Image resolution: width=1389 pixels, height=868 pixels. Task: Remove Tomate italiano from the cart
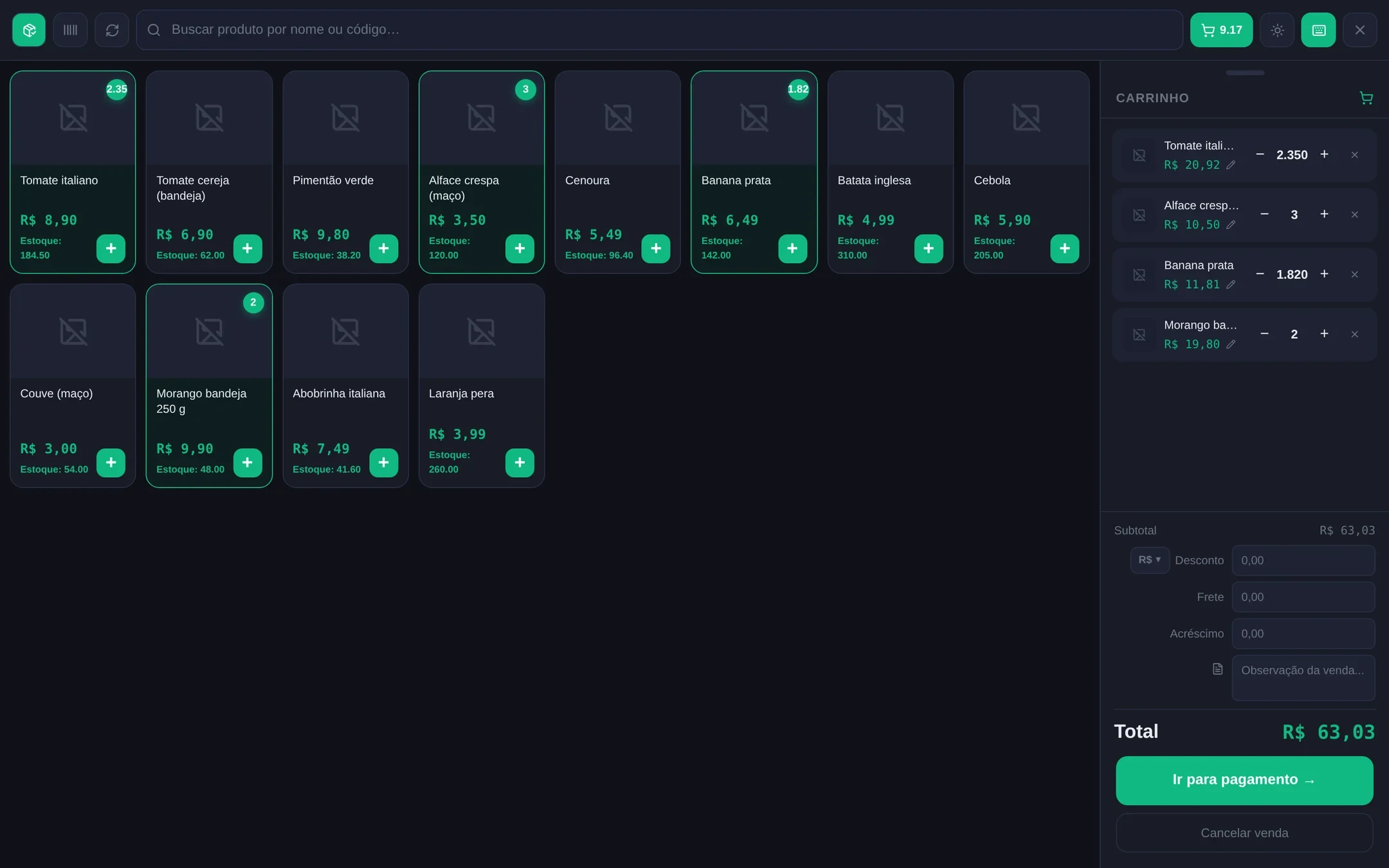[x=1354, y=155]
